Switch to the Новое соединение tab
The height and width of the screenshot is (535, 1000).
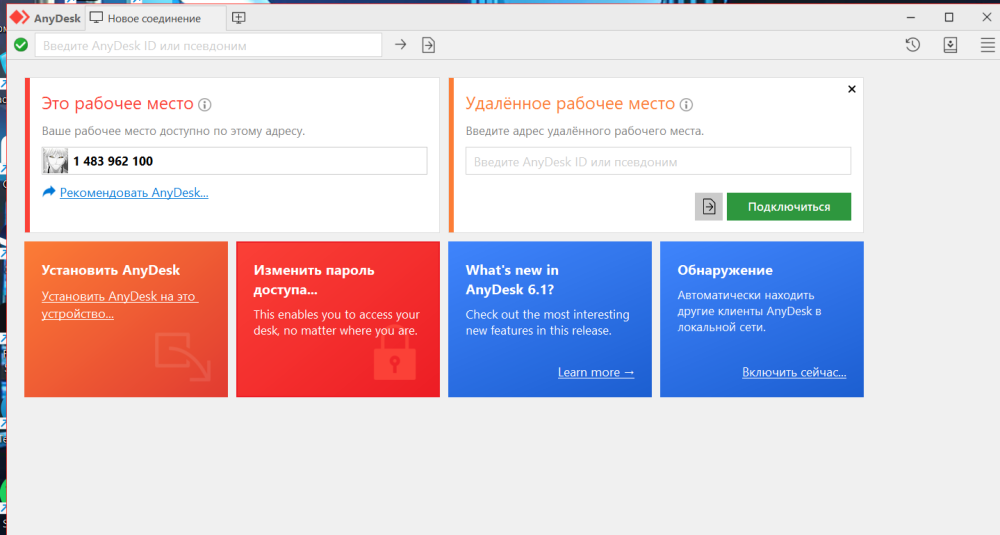tap(155, 18)
